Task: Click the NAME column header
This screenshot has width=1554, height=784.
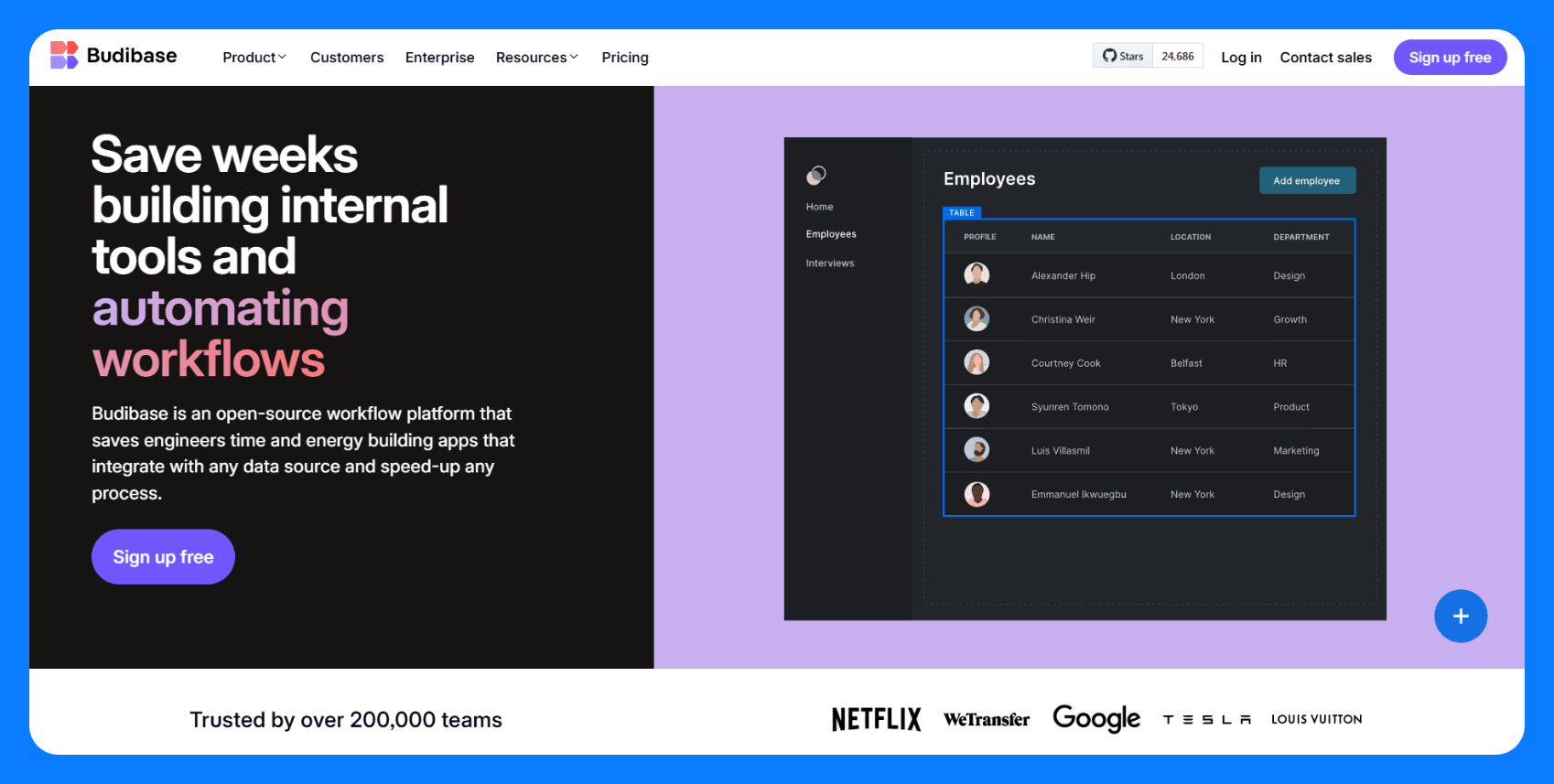Action: pos(1042,237)
